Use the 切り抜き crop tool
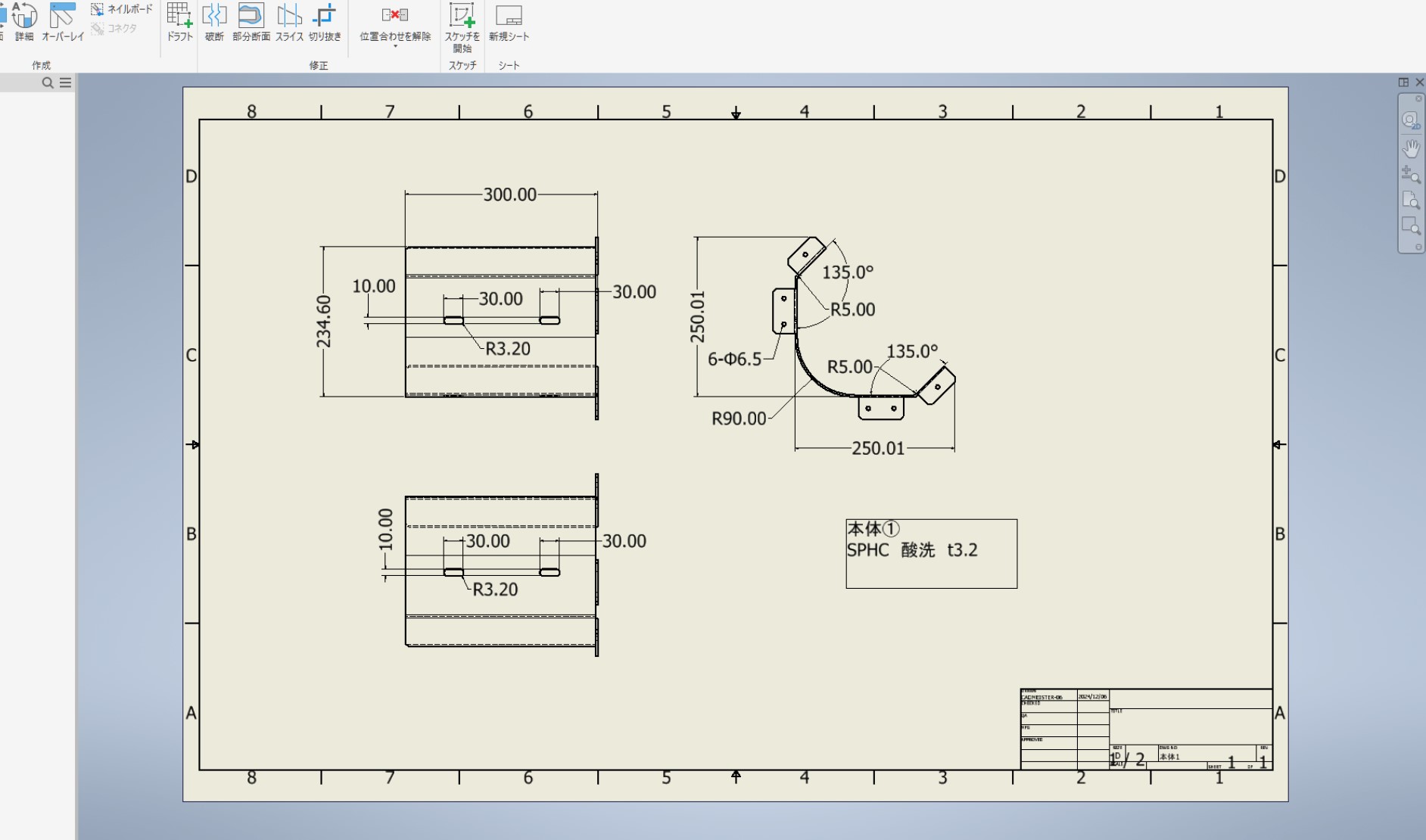Image resolution: width=1426 pixels, height=840 pixels. pos(325,23)
